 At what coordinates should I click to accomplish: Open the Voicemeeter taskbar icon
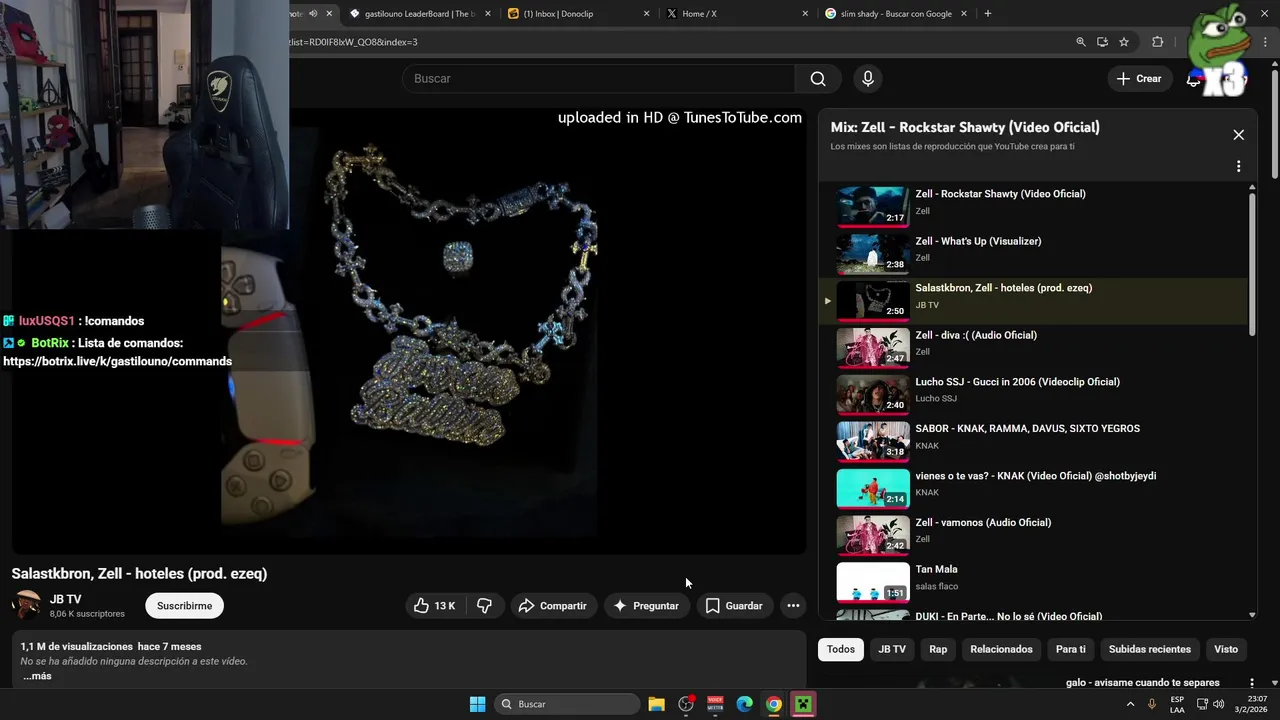point(715,704)
